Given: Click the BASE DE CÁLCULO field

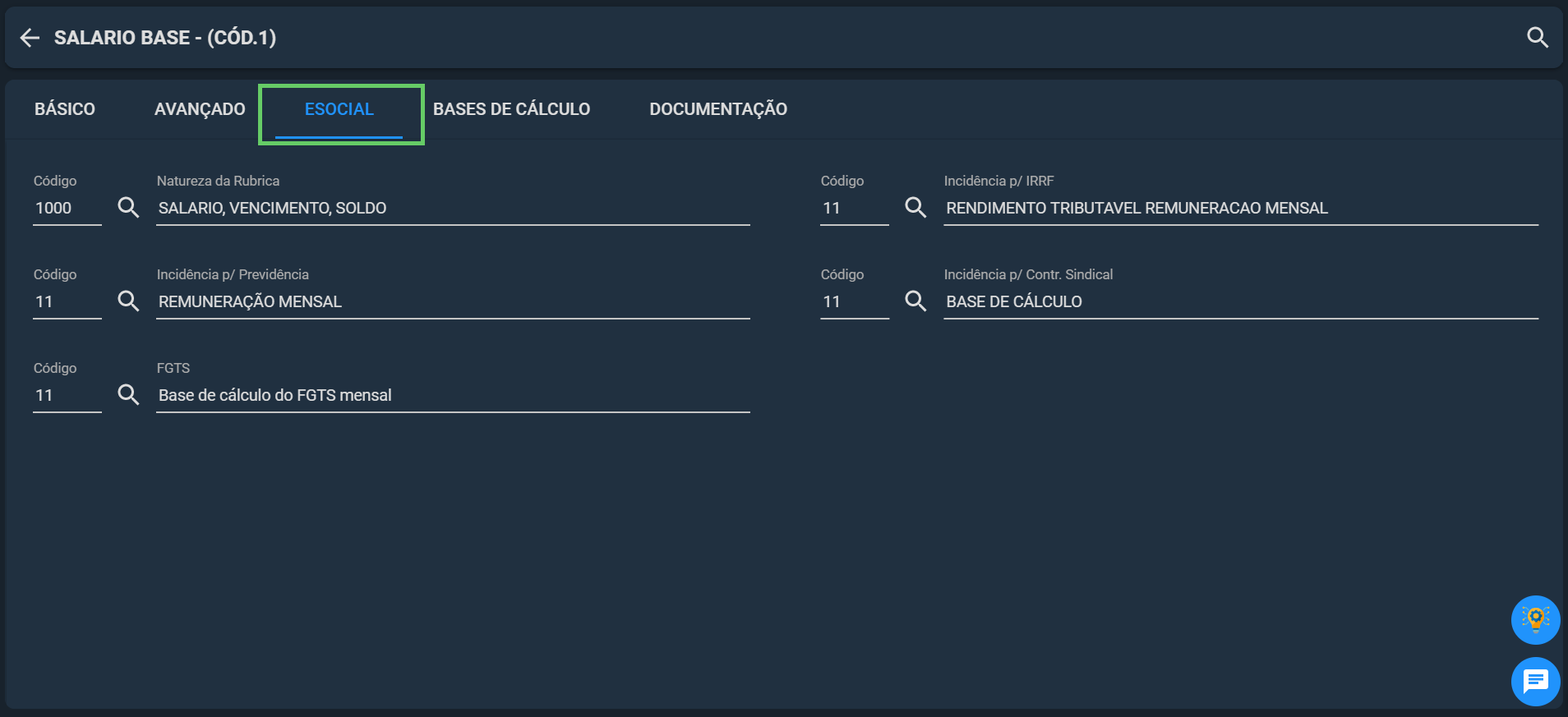Looking at the screenshot, I should point(1241,302).
